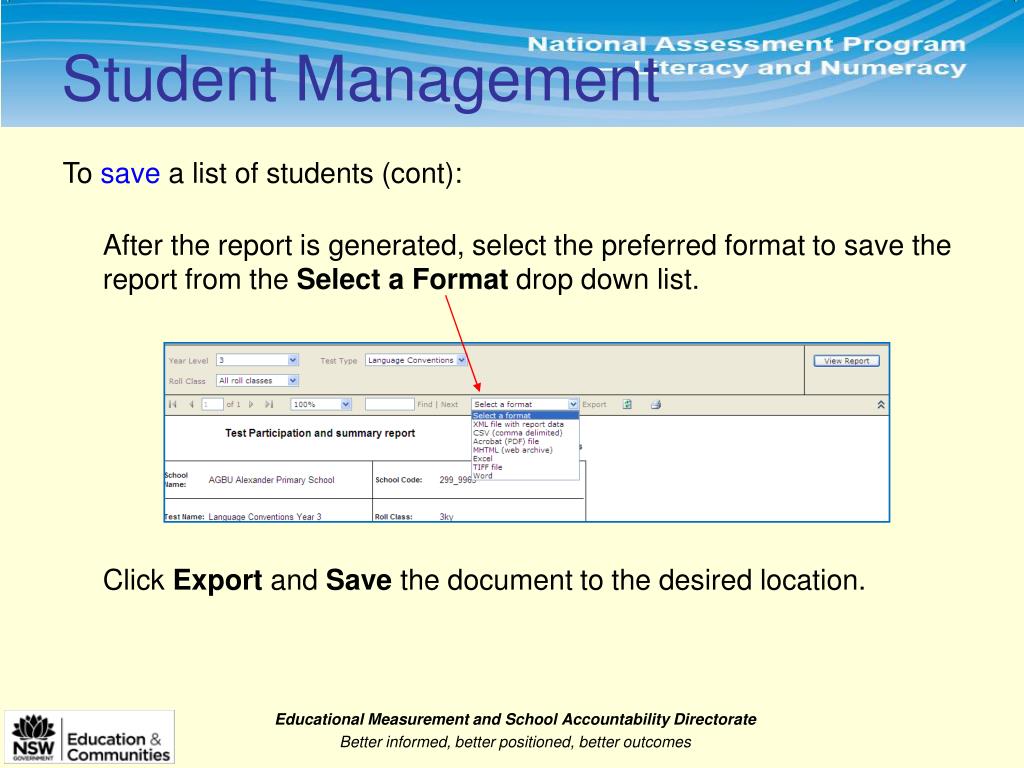Go to first page of report
Viewport: 1024px width, 768px height.
[x=172, y=404]
